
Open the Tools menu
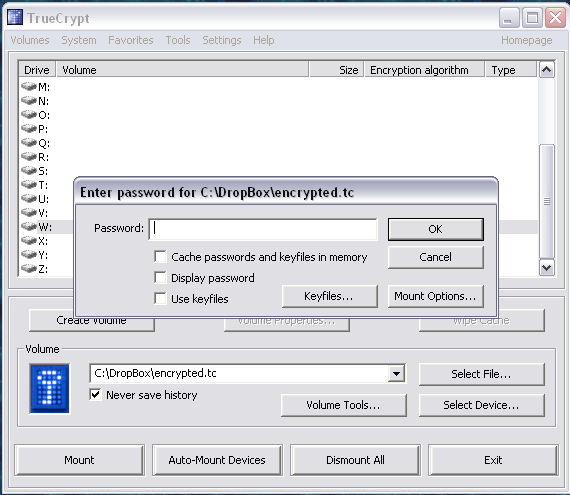[178, 40]
